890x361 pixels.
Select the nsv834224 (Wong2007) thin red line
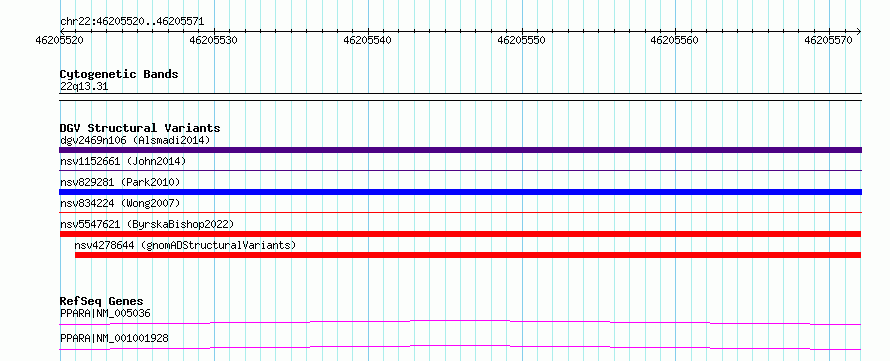click(460, 213)
